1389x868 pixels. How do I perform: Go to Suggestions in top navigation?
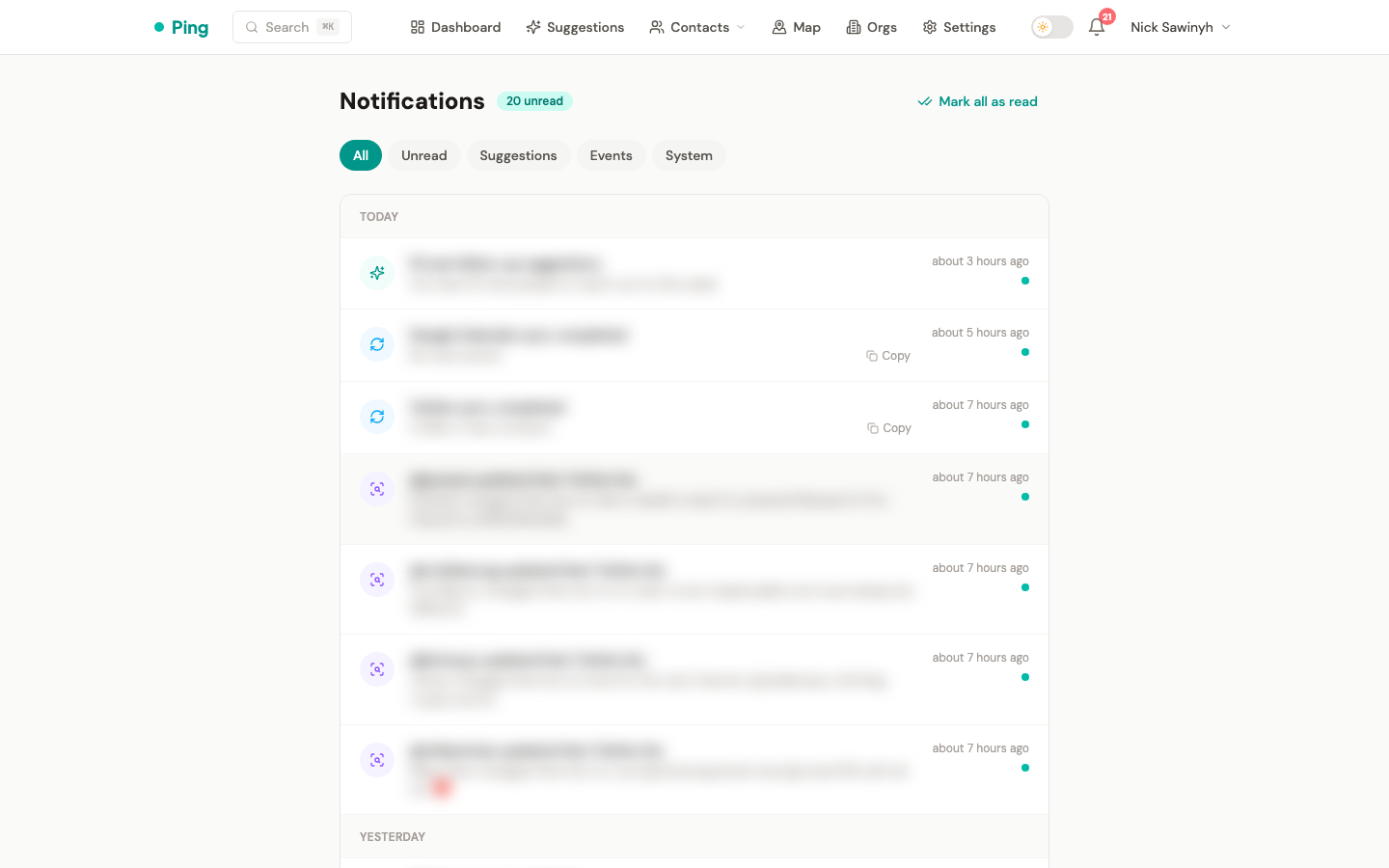pyautogui.click(x=575, y=27)
